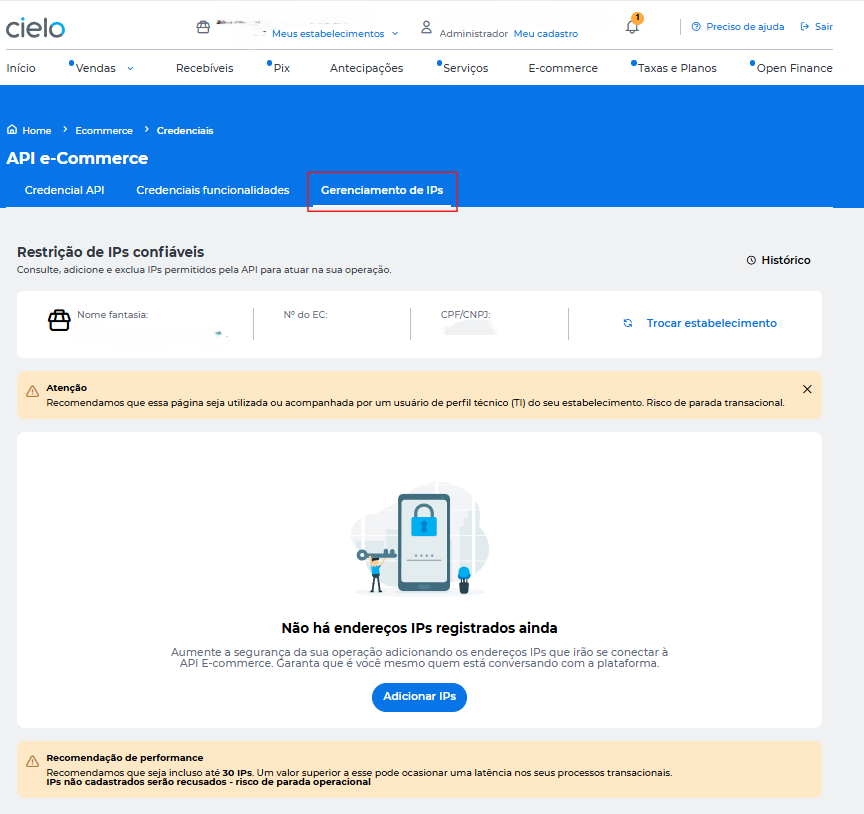Expand the Vendas chevron arrow
This screenshot has width=864, height=814.
pyautogui.click(x=131, y=68)
